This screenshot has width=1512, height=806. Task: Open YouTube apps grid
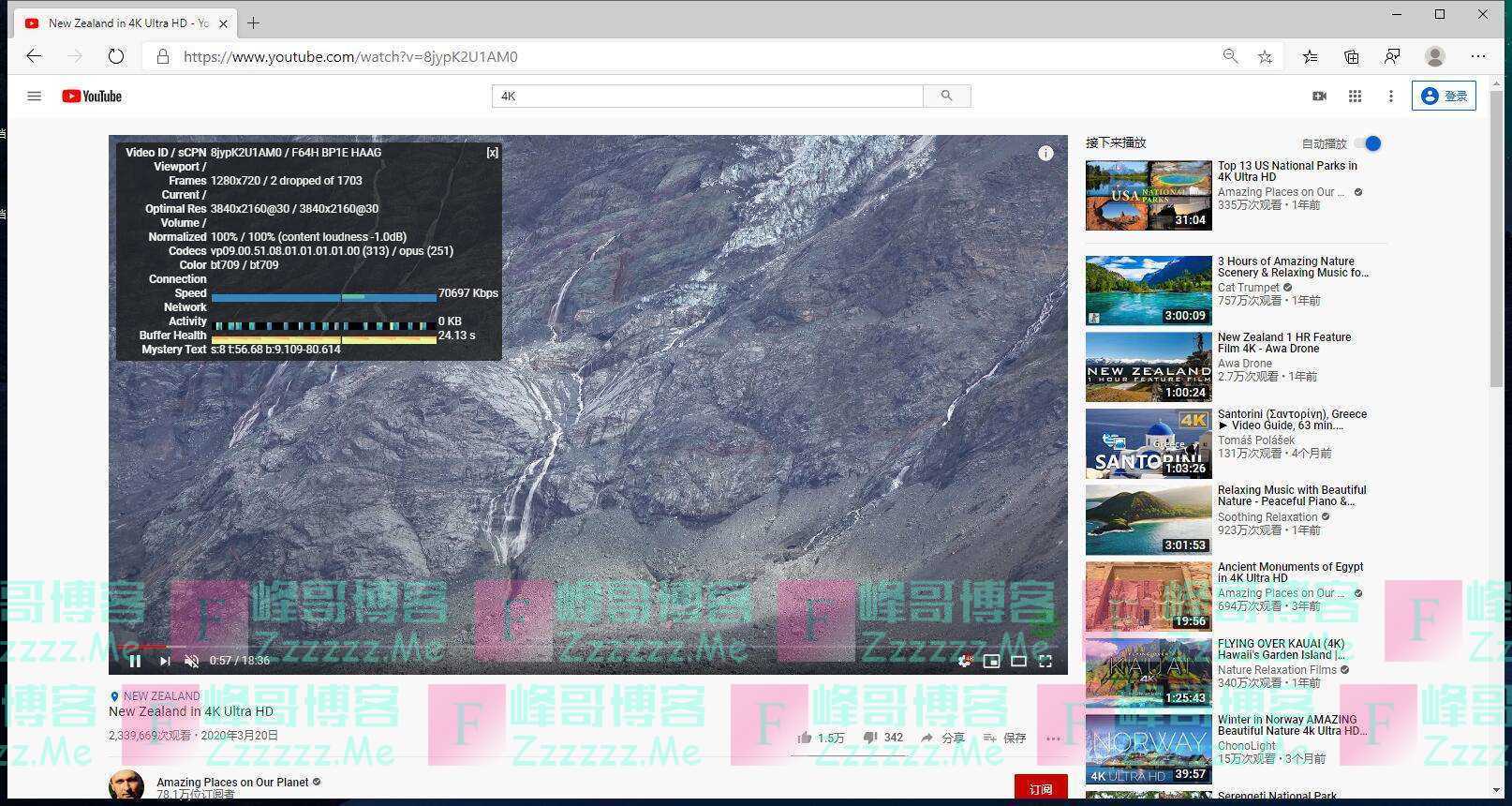pyautogui.click(x=1355, y=96)
